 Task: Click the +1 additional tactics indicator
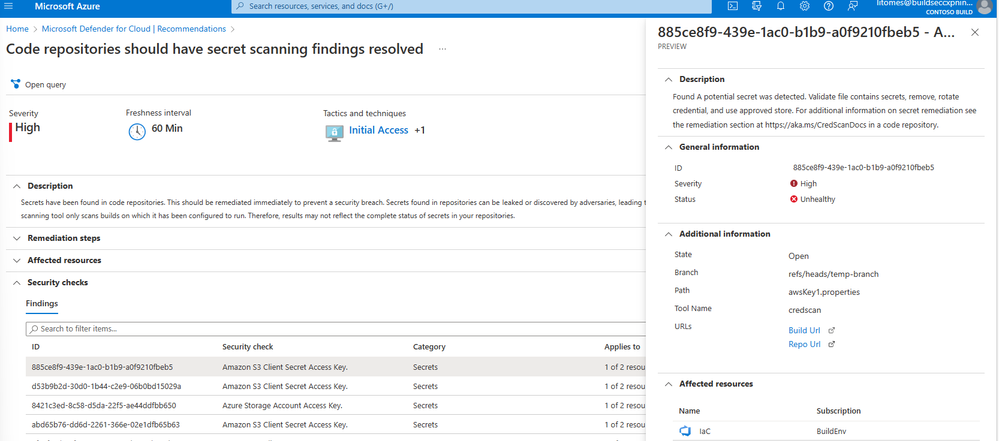[x=420, y=131]
